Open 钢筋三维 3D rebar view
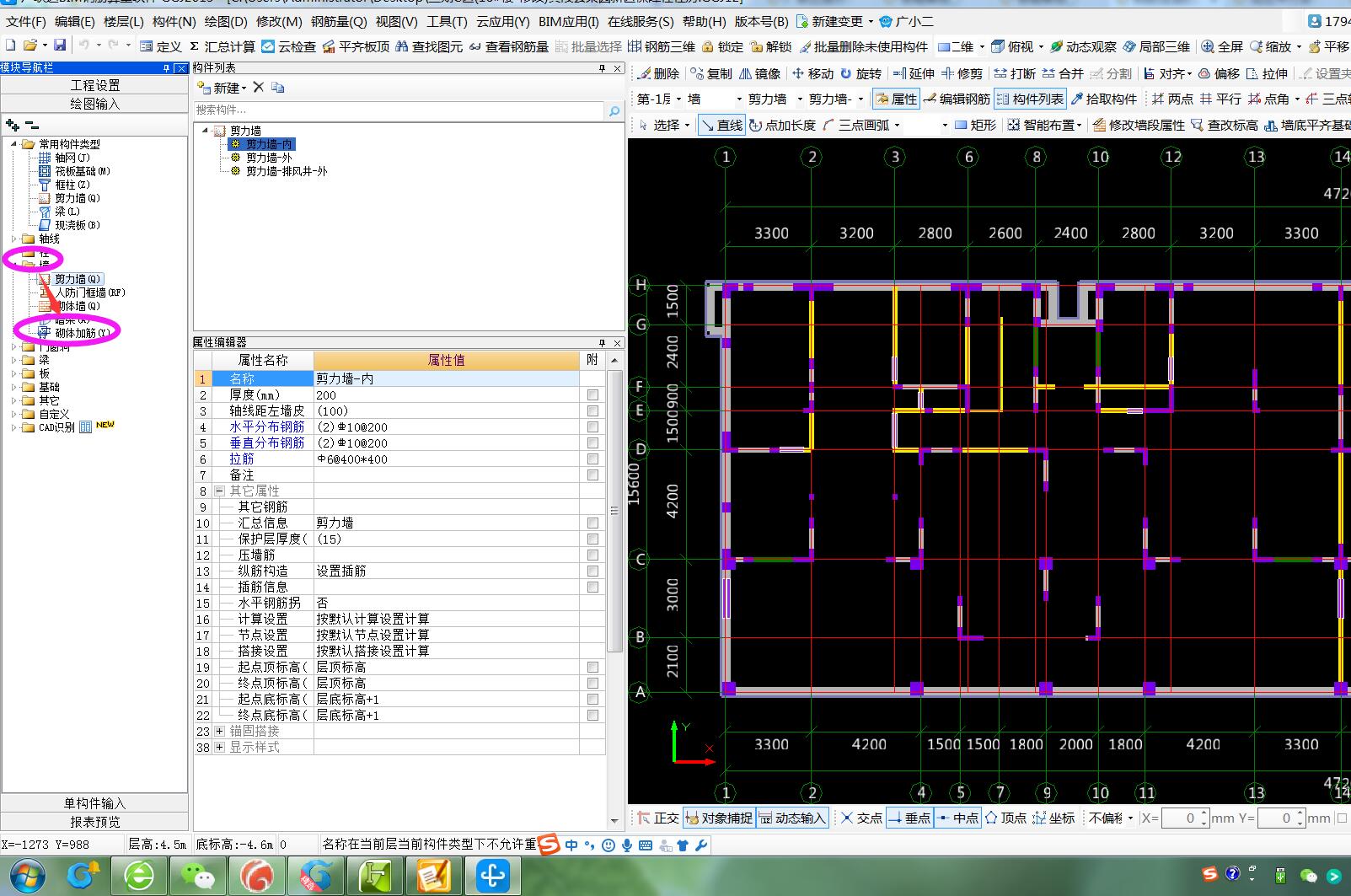Image resolution: width=1351 pixels, height=896 pixels. click(x=662, y=46)
